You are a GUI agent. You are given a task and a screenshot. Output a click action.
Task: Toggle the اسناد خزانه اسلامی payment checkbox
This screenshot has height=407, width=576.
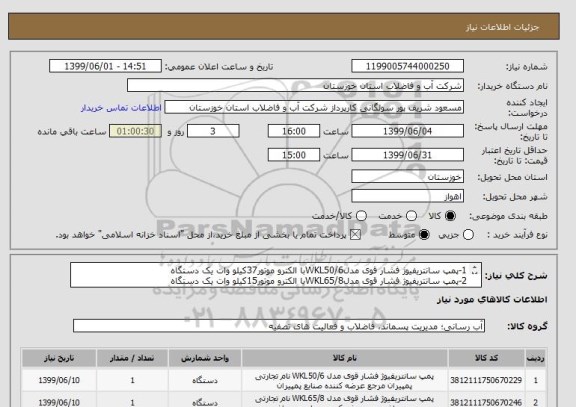click(355, 235)
